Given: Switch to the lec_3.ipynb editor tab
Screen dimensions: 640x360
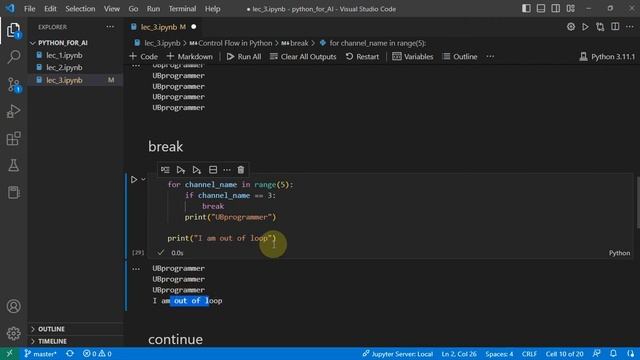Looking at the screenshot, I should [x=163, y=27].
